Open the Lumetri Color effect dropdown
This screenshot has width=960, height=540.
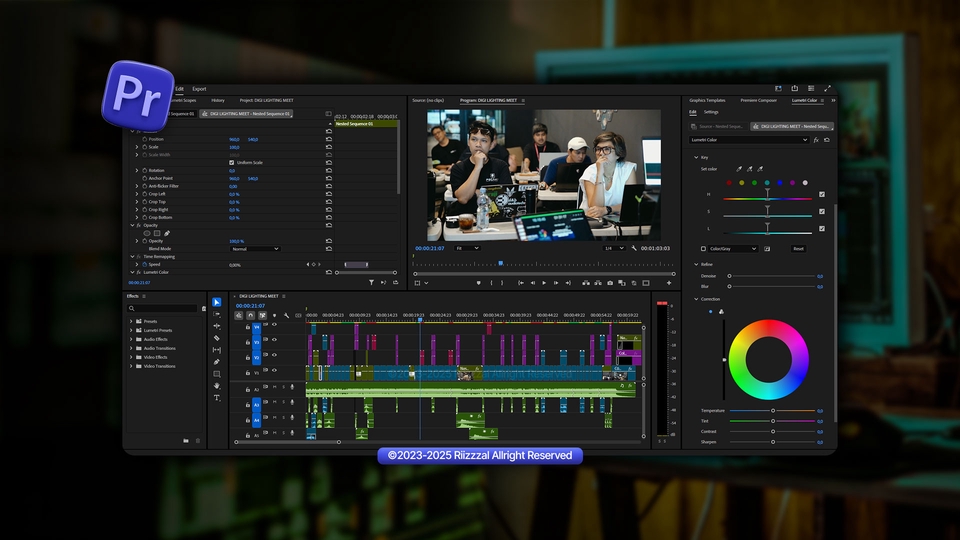(749, 140)
